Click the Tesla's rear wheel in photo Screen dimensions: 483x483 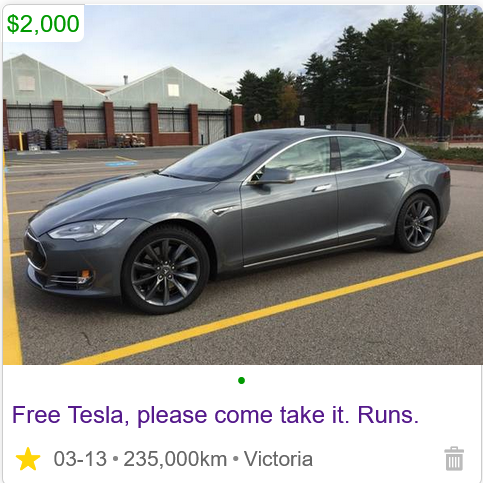417,223
